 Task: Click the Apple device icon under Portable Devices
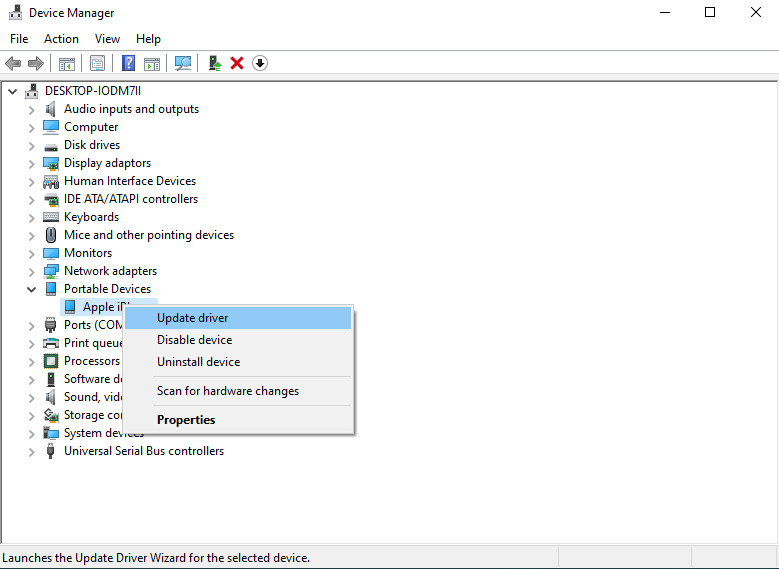(70, 307)
